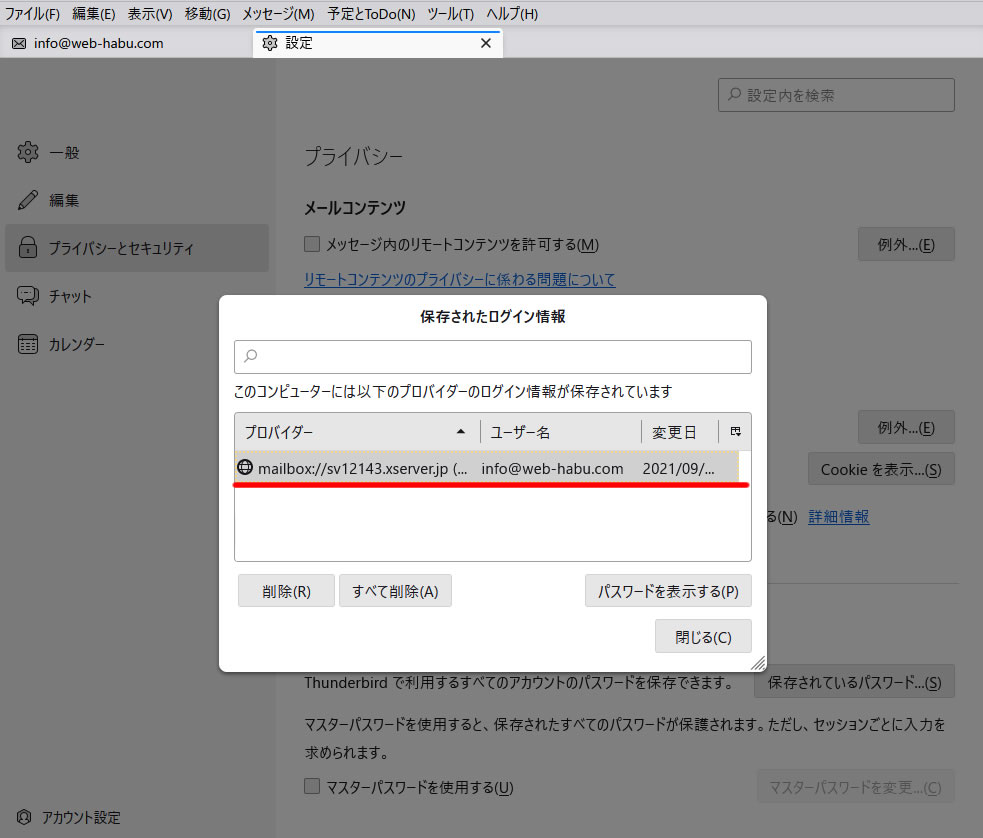Click the lock icon for Privacy & Security
The height and width of the screenshot is (838, 983).
pos(28,248)
